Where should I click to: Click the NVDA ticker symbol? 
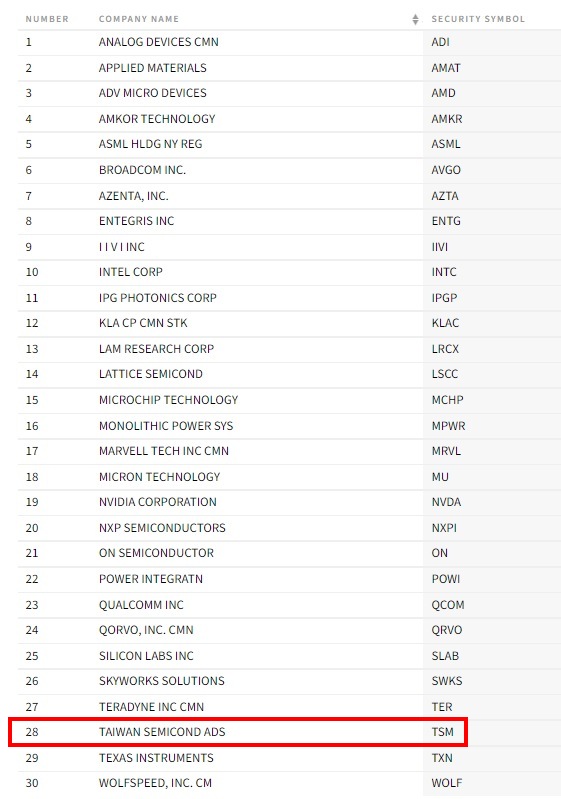point(446,502)
